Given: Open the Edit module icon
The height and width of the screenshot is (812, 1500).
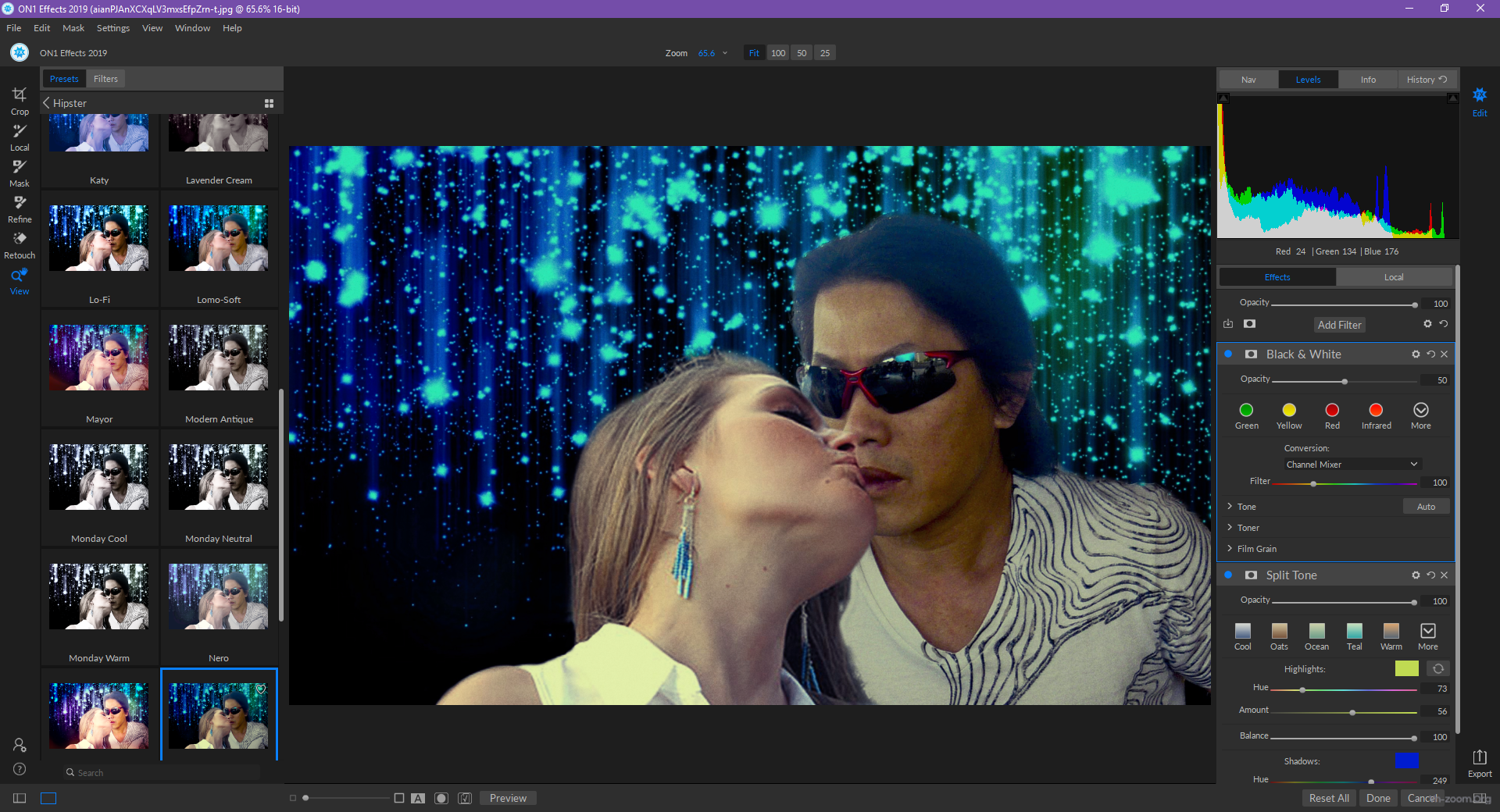Looking at the screenshot, I should (x=1480, y=101).
